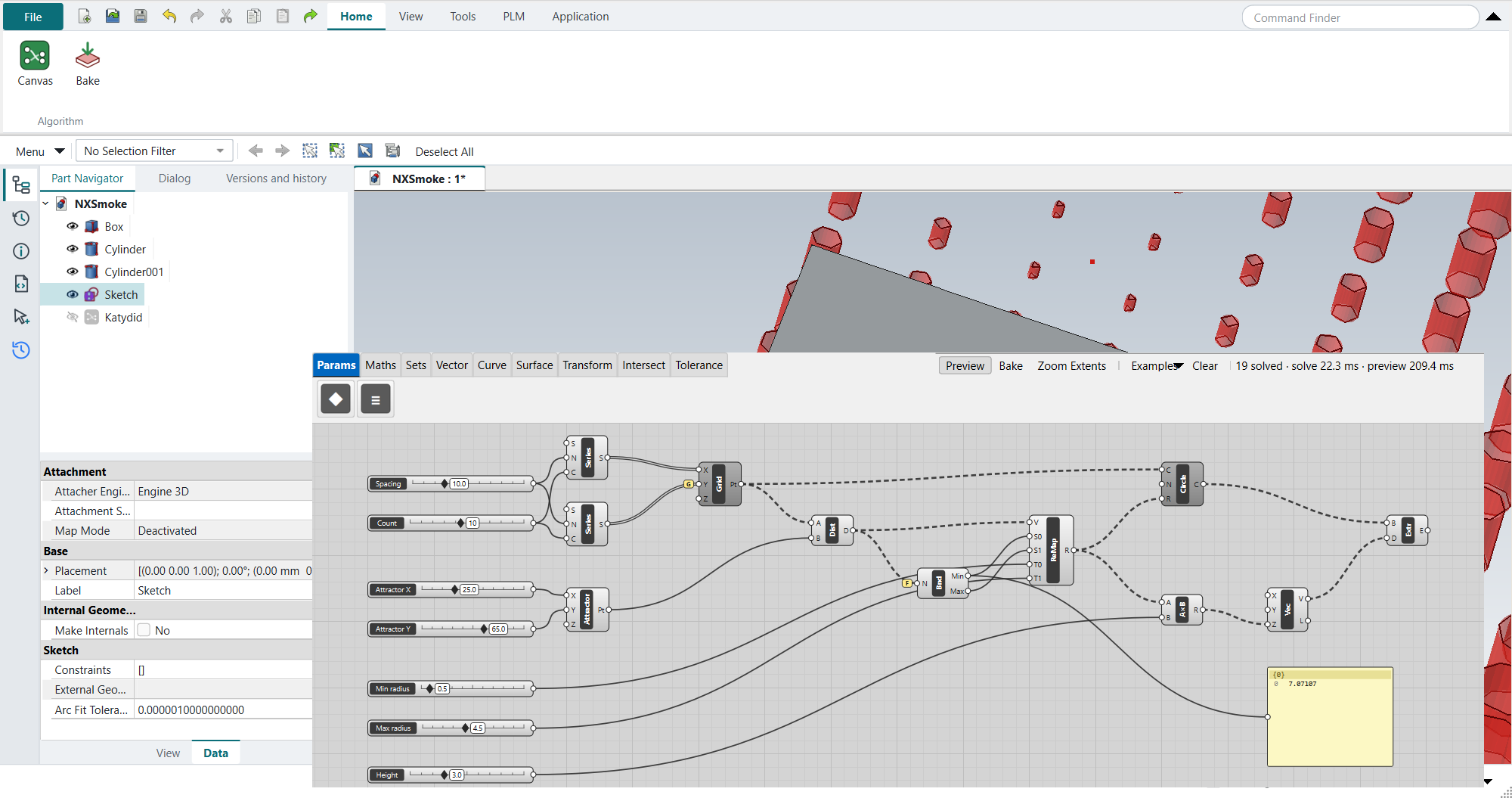Check the Make Internals checkbox
Screen dimensions: 1512x798
click(144, 630)
